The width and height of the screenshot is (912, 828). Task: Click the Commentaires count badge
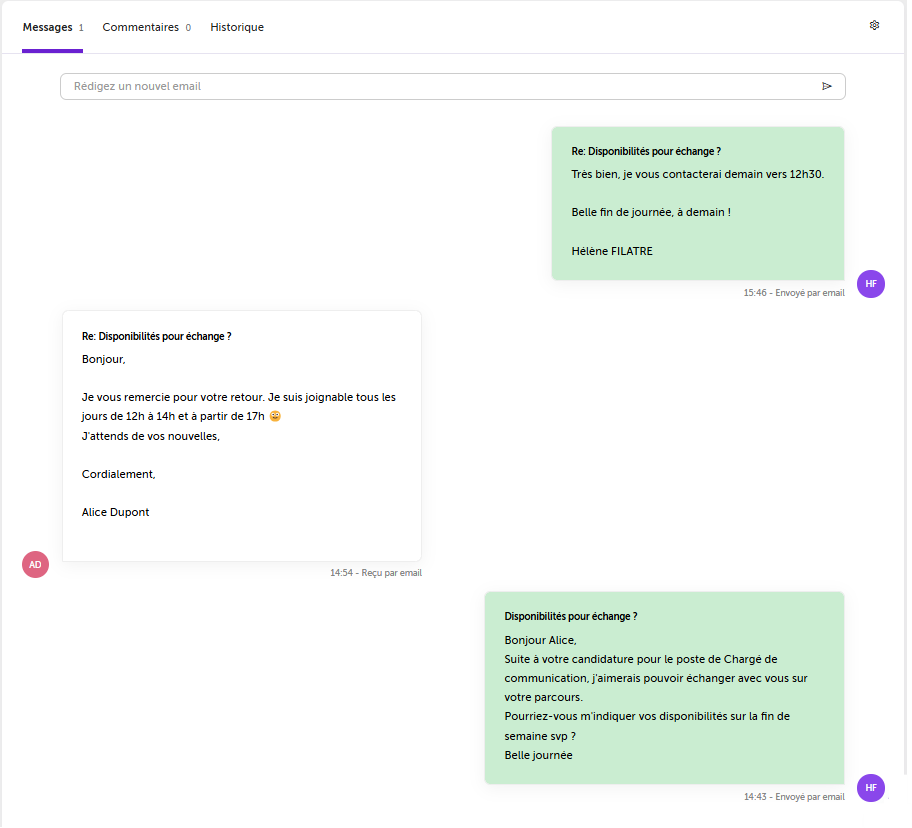[188, 28]
